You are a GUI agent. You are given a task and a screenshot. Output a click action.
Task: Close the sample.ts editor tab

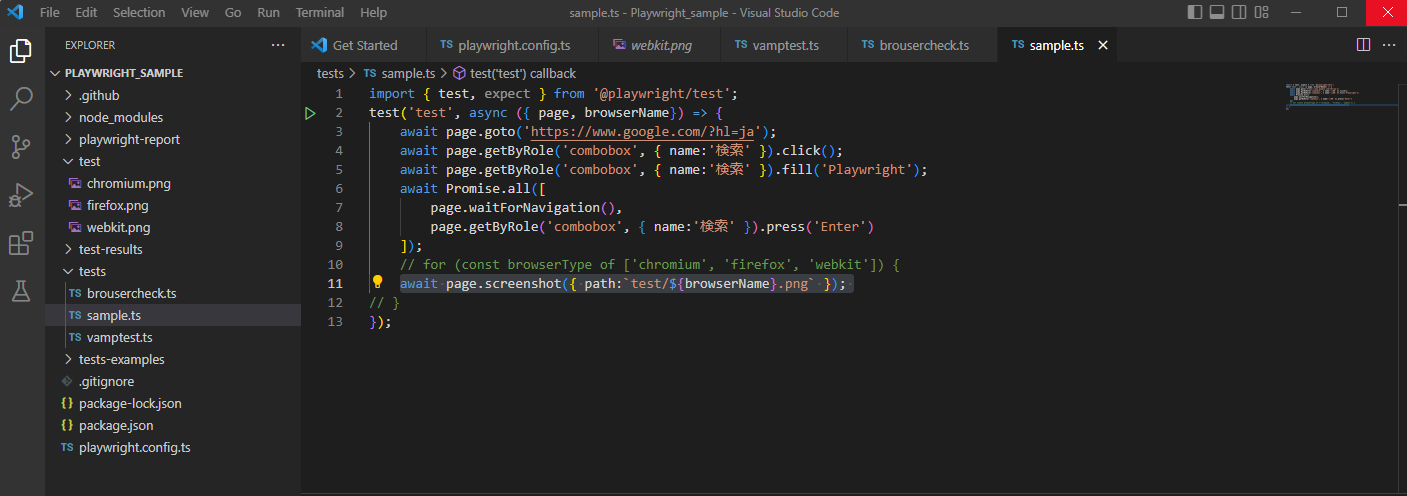(1103, 45)
